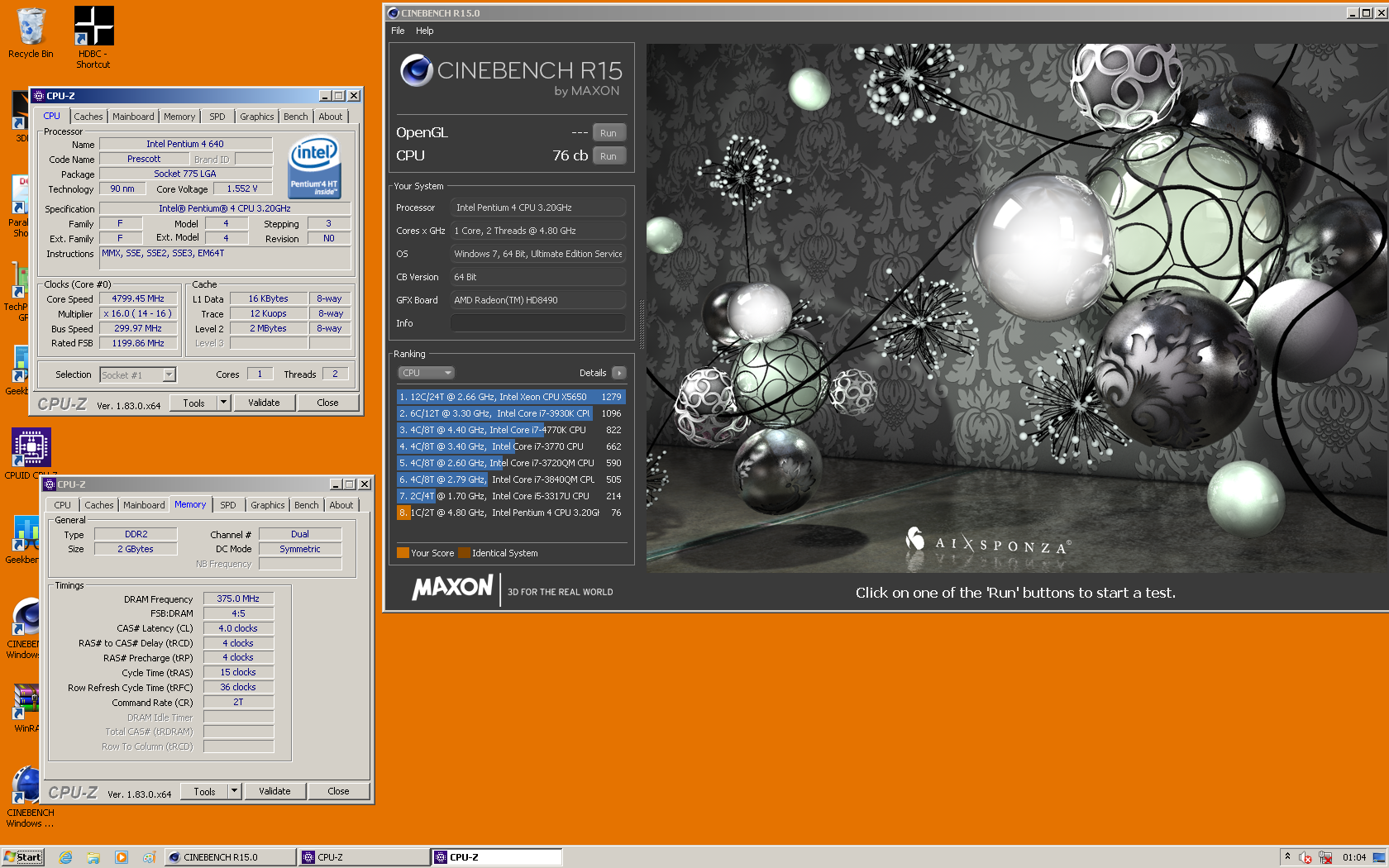This screenshot has width=1389, height=868.
Task: Switch to CPU tab in lower CPU-Z
Action: pos(63,505)
